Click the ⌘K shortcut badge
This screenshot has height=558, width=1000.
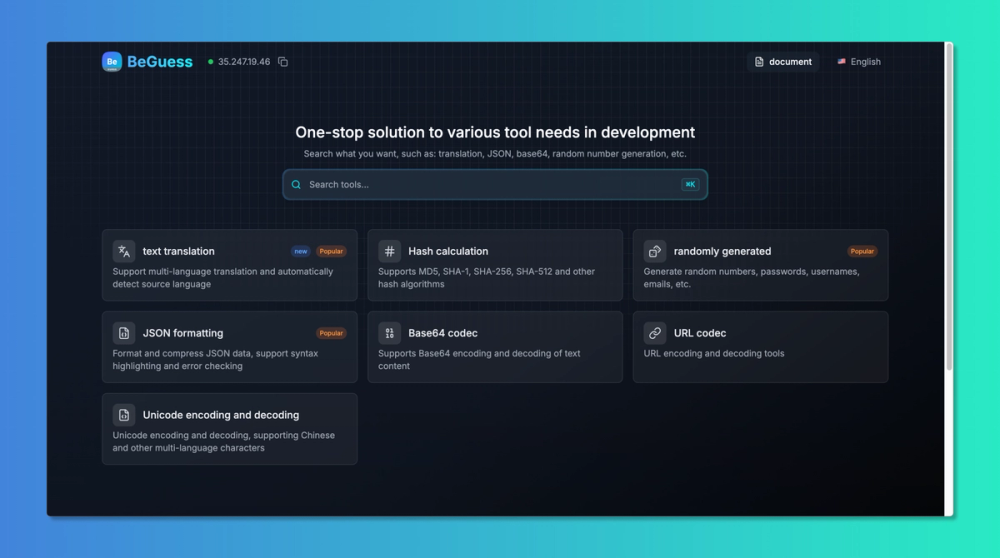(690, 184)
